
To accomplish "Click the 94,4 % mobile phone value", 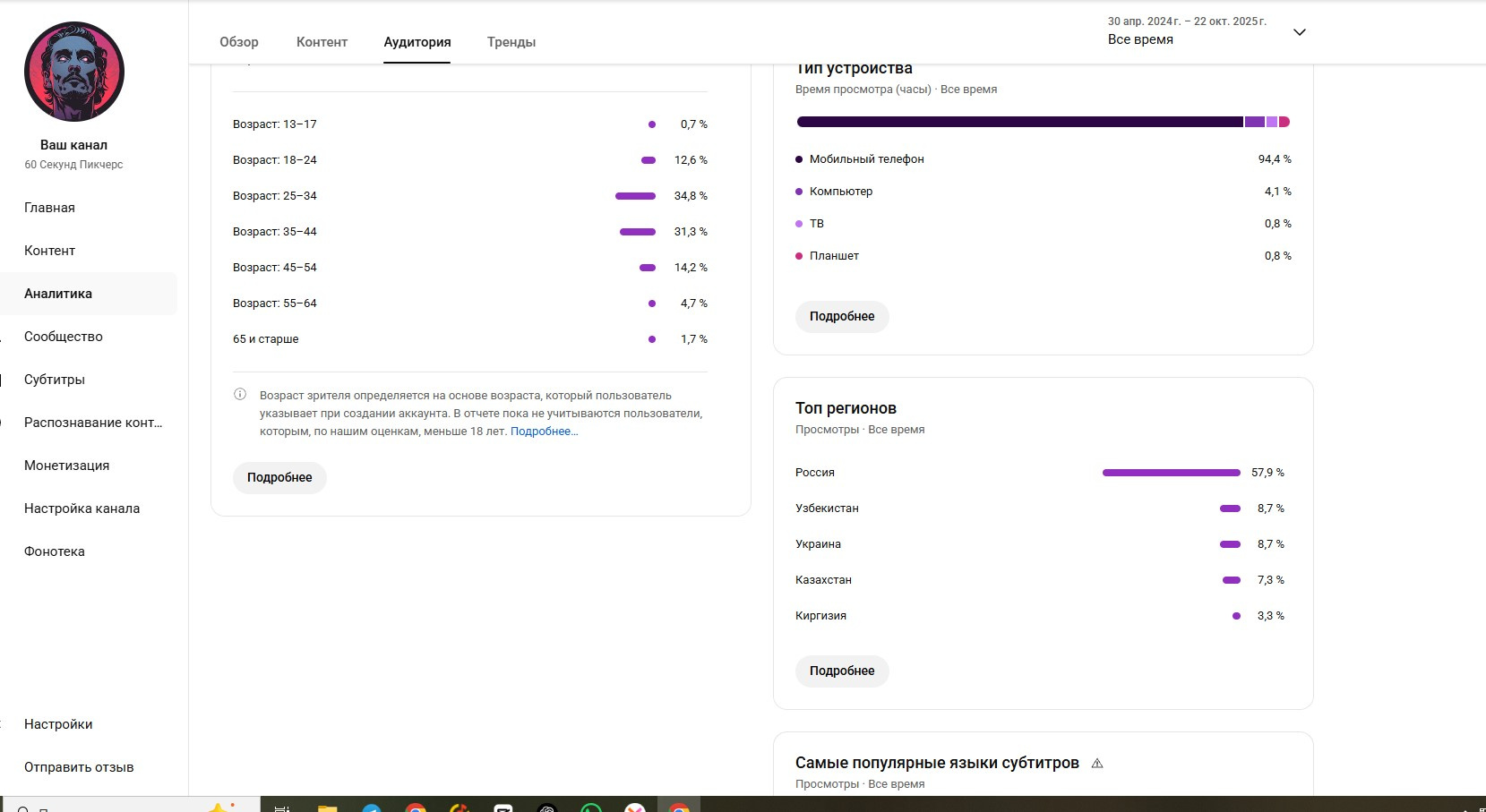I will click(x=1275, y=159).
